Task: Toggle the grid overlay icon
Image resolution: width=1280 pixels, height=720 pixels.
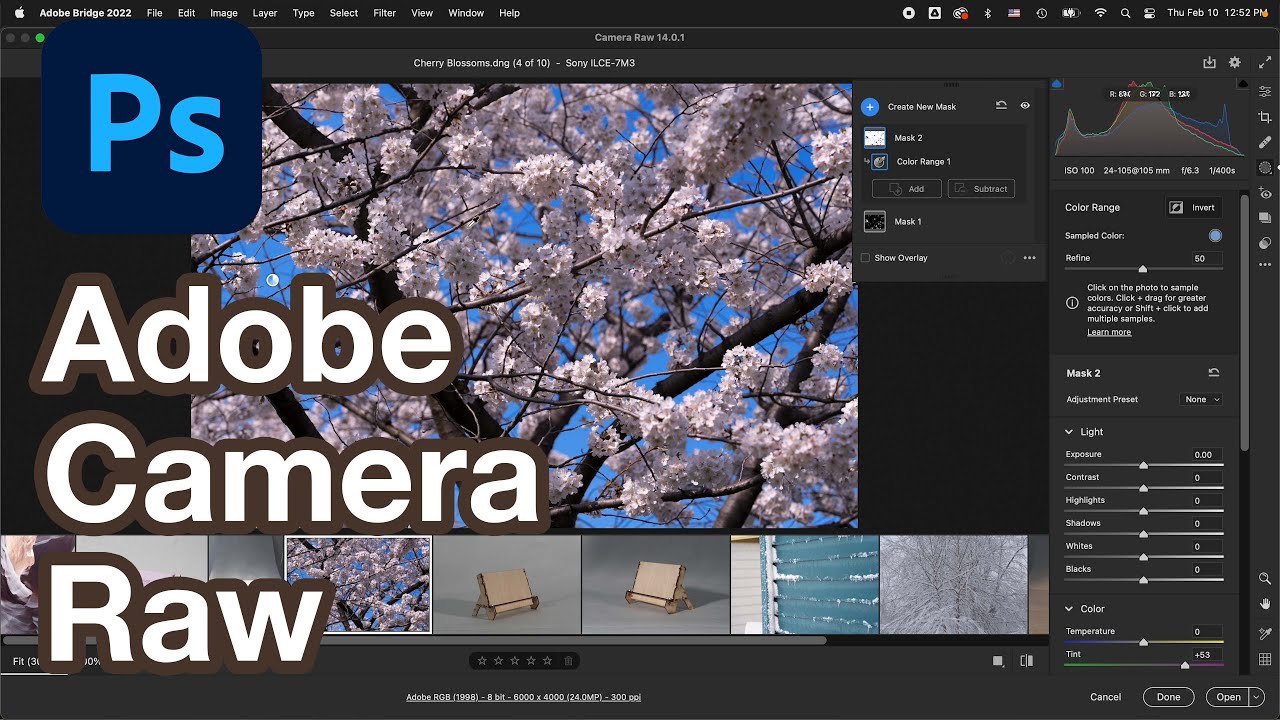Action: click(1265, 659)
